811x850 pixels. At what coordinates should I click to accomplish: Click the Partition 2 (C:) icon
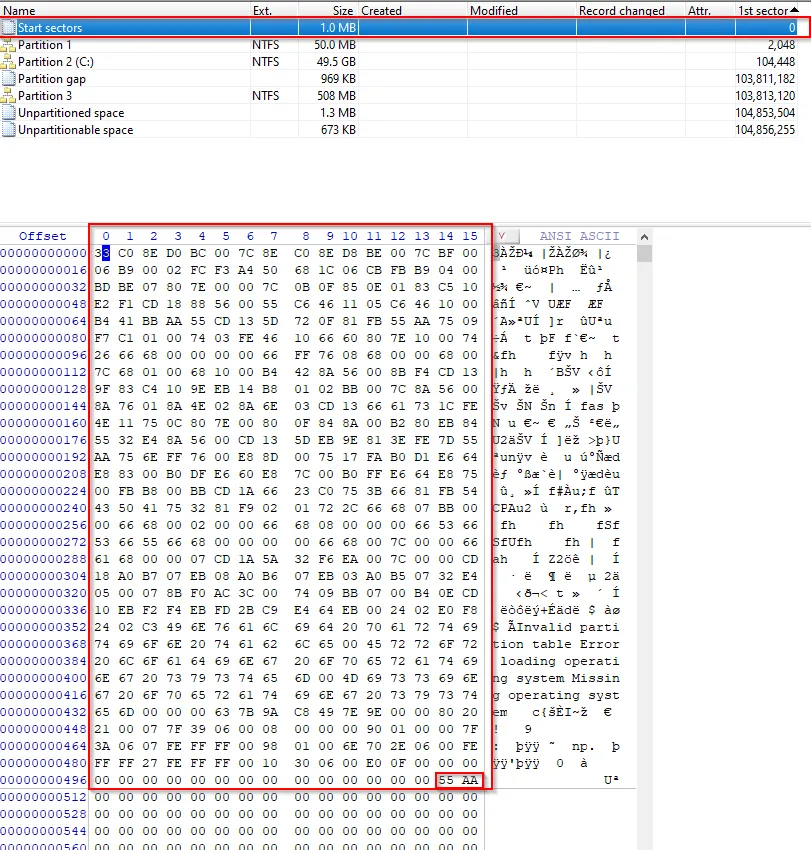[x=9, y=62]
